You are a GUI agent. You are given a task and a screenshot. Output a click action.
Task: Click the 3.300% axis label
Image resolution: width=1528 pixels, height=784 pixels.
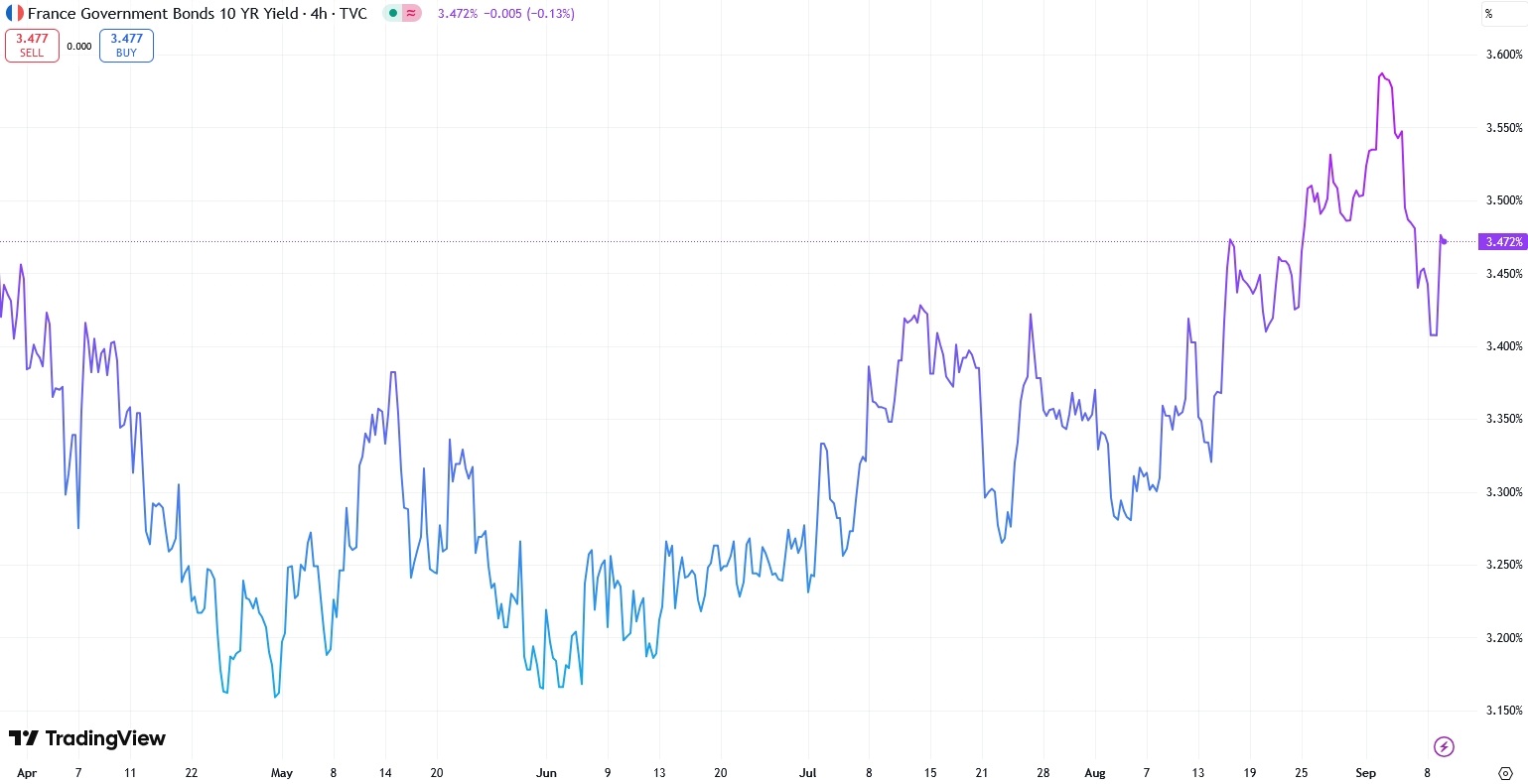click(1504, 492)
